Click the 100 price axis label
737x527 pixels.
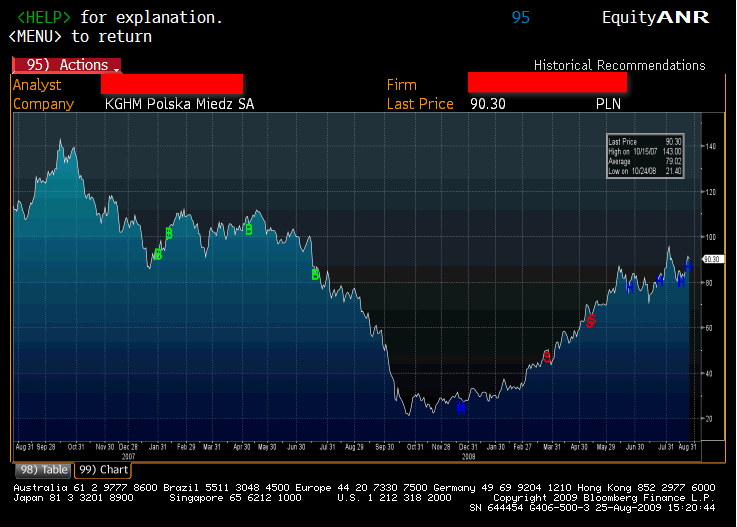click(x=710, y=237)
